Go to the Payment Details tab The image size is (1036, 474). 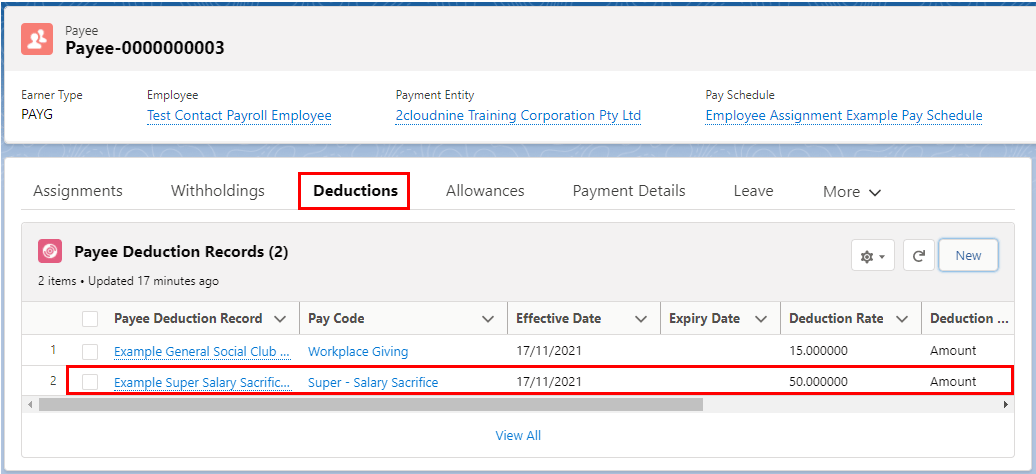pyautogui.click(x=629, y=191)
